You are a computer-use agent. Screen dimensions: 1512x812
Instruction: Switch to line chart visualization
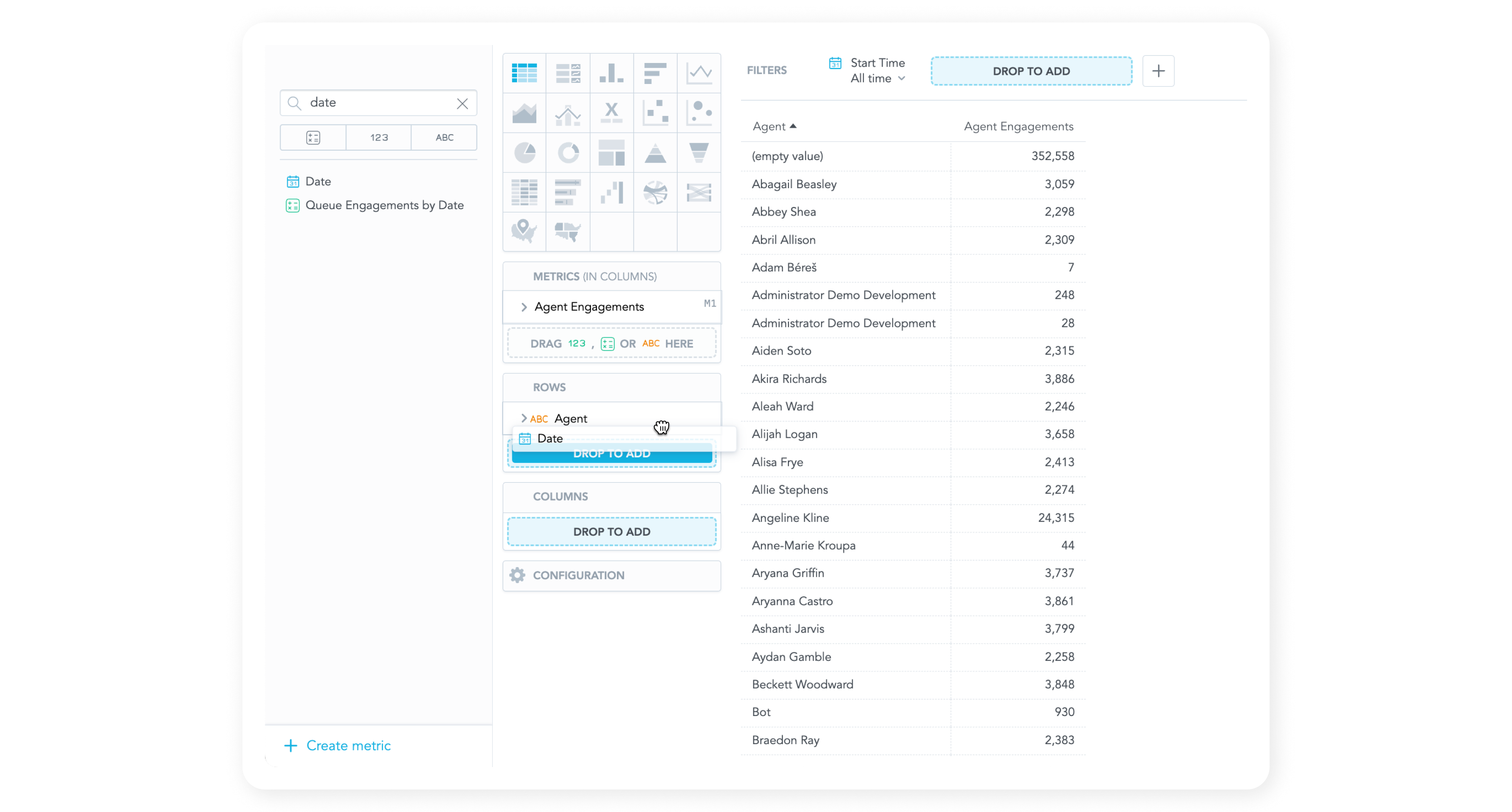coord(699,73)
